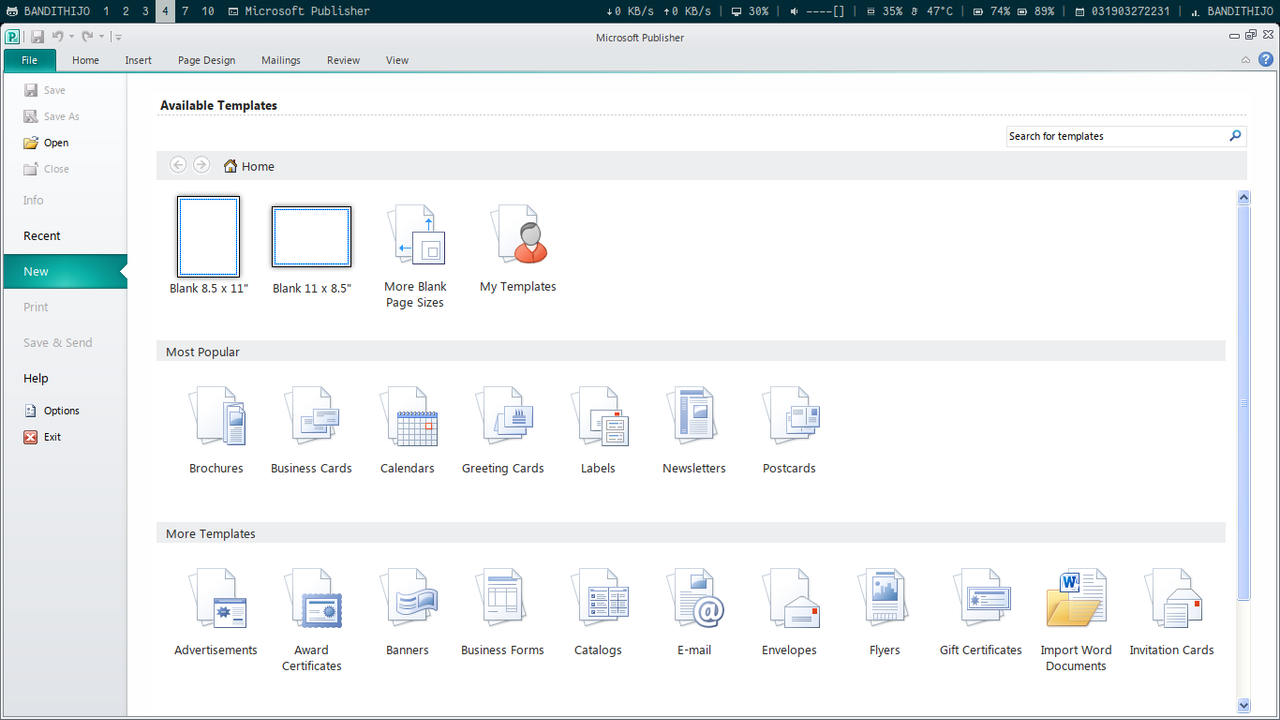Screen dimensions: 1280x720
Task: Click the scroll down arrow of templates list
Action: 1244,705
